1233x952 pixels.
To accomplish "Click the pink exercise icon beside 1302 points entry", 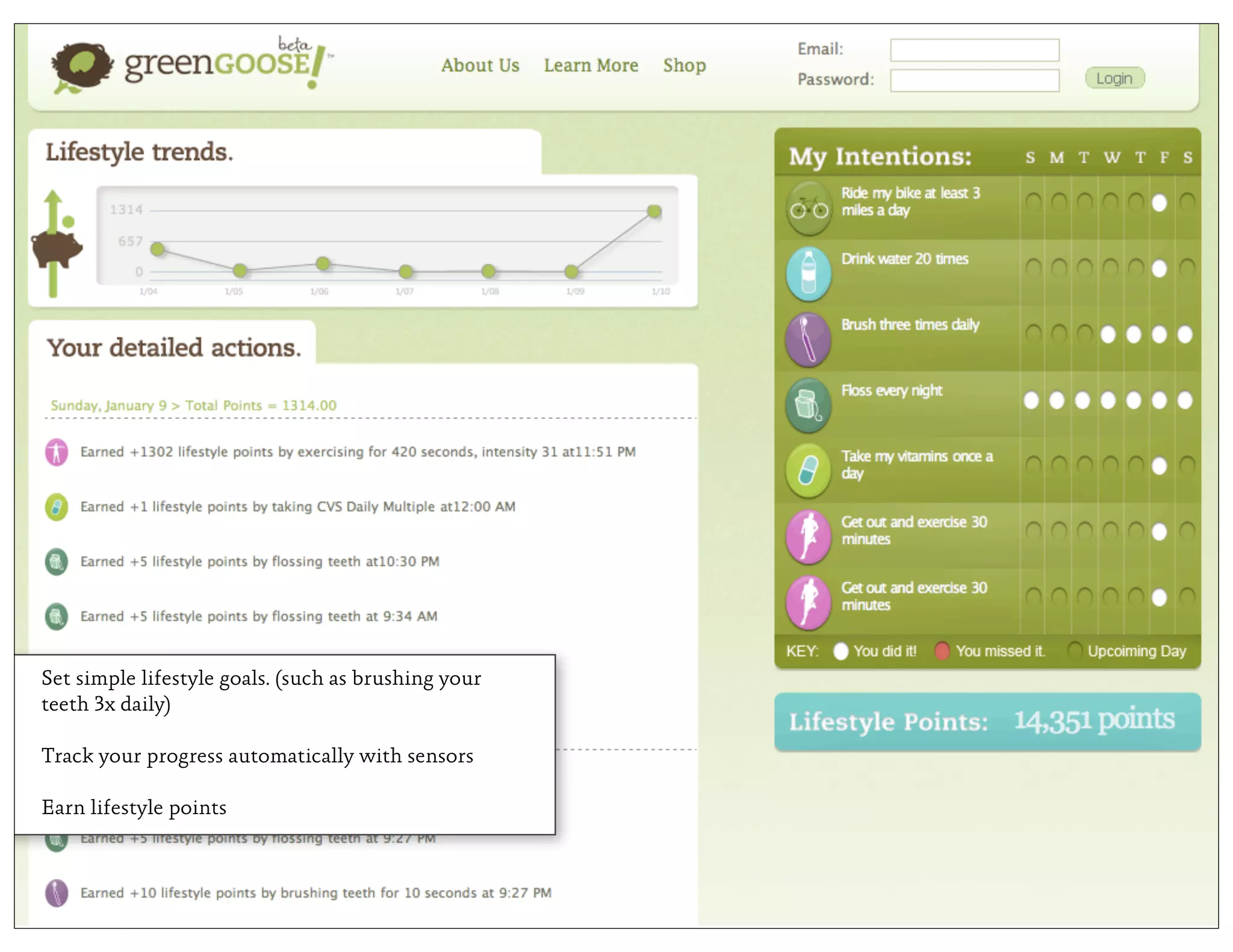I will tap(57, 452).
